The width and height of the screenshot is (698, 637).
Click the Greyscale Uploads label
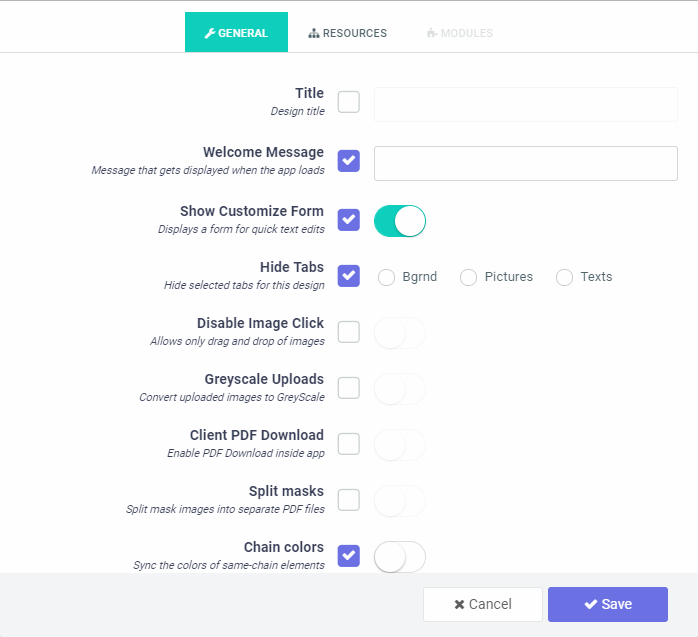264,379
